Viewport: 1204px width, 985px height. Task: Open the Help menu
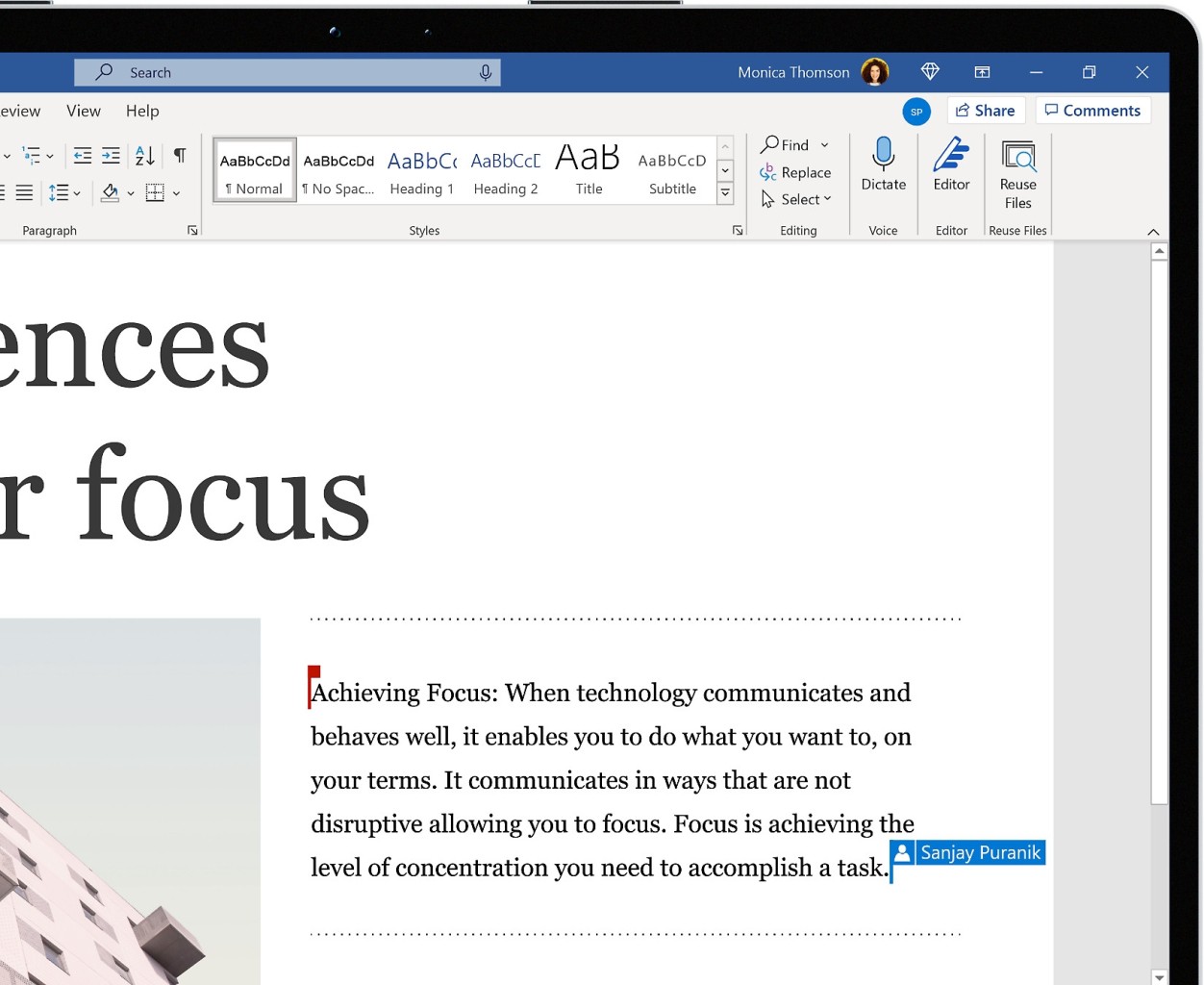tap(141, 111)
